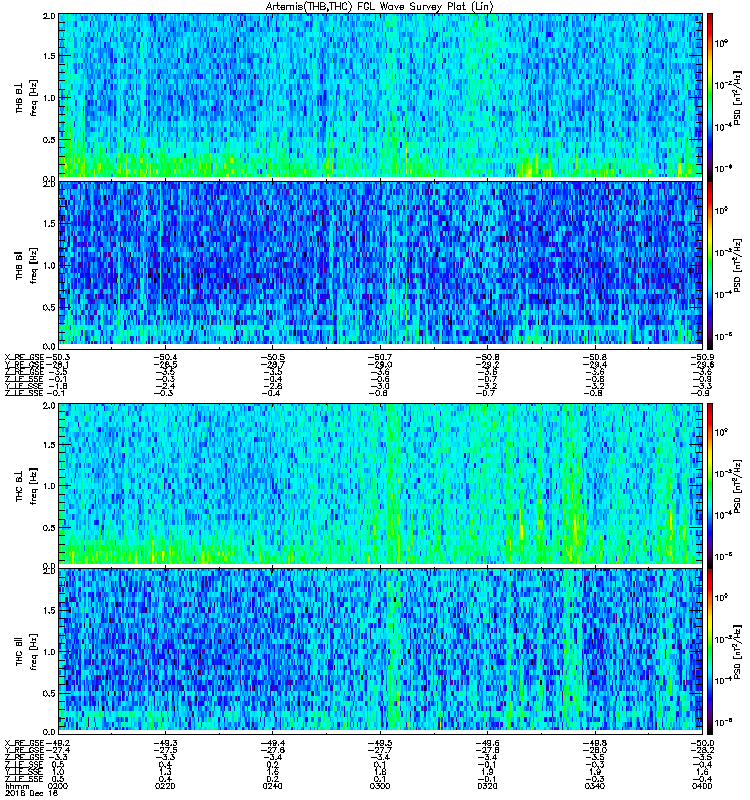Click the 1.5 tick on THB B⊥ axis
The image size is (750, 800).
tap(49, 56)
